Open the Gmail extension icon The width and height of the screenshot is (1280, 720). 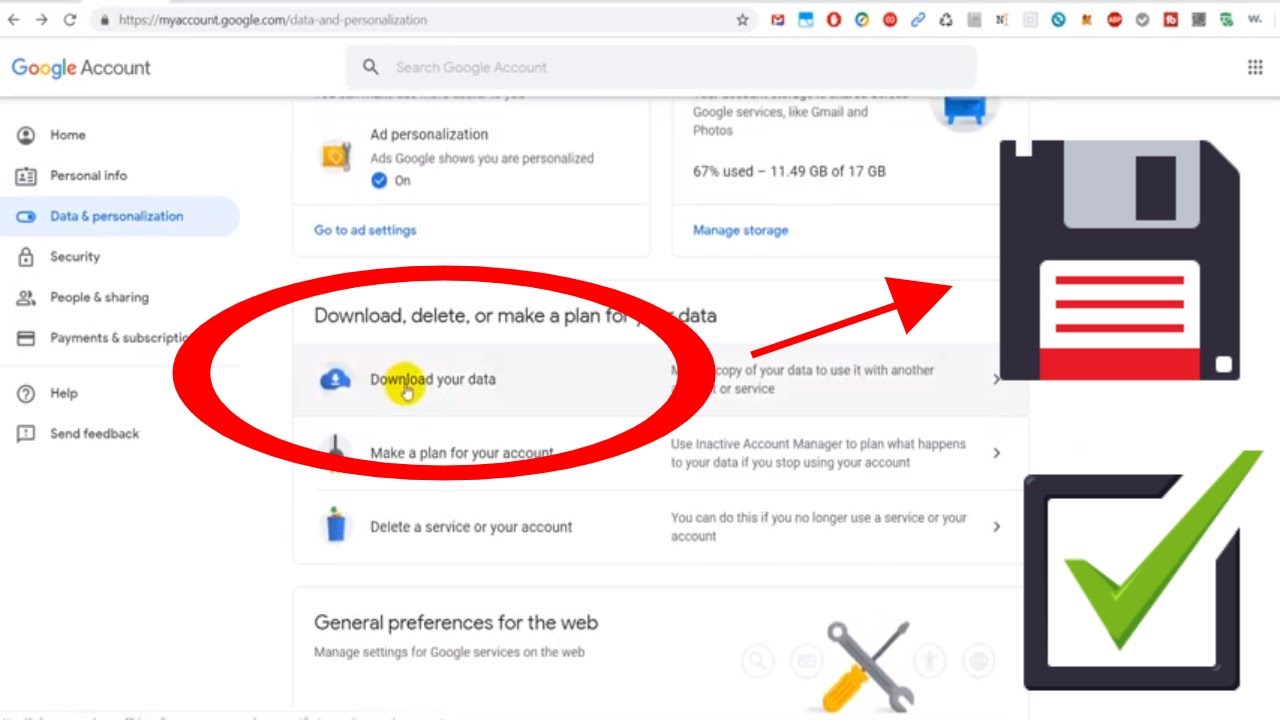(x=778, y=20)
